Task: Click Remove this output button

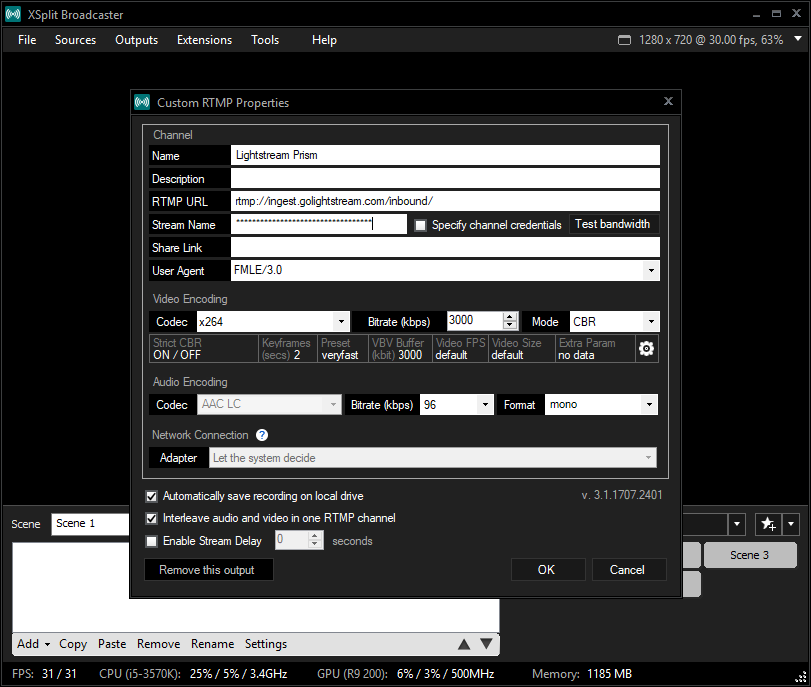Action: tap(208, 570)
